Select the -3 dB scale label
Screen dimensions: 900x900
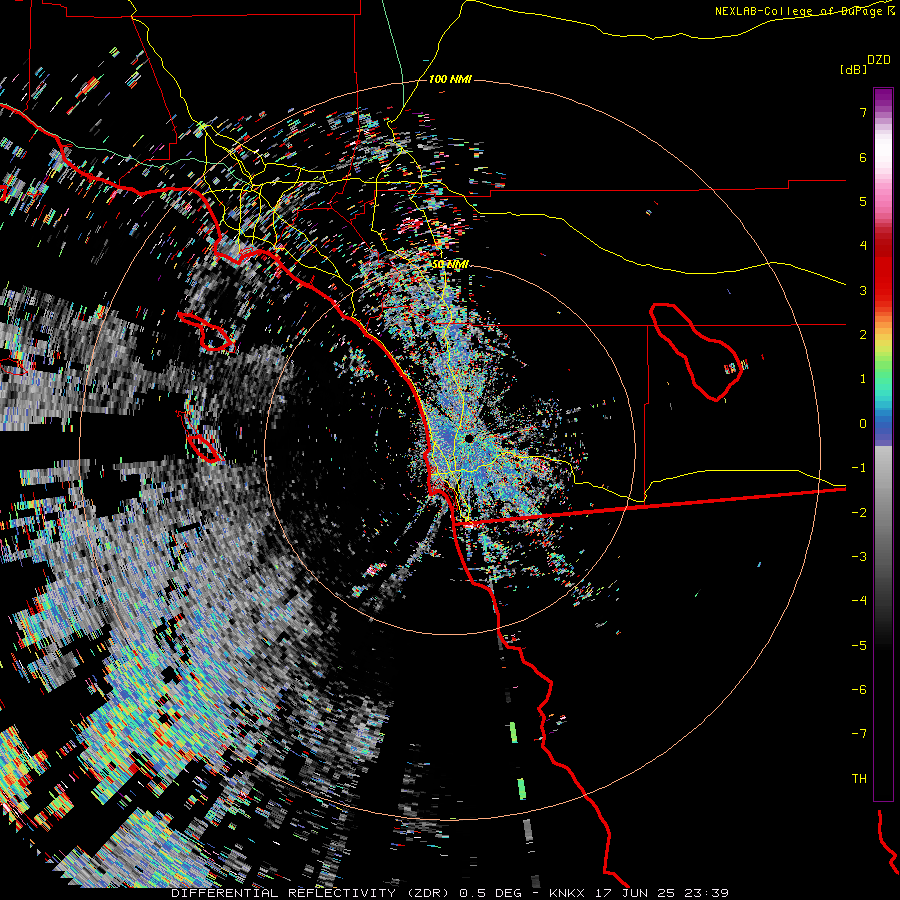click(x=859, y=556)
